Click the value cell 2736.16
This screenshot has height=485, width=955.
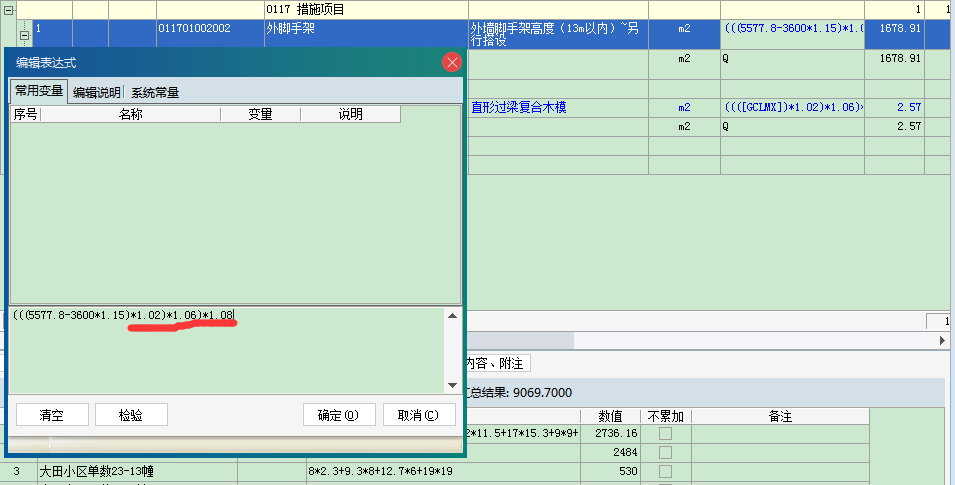610,433
